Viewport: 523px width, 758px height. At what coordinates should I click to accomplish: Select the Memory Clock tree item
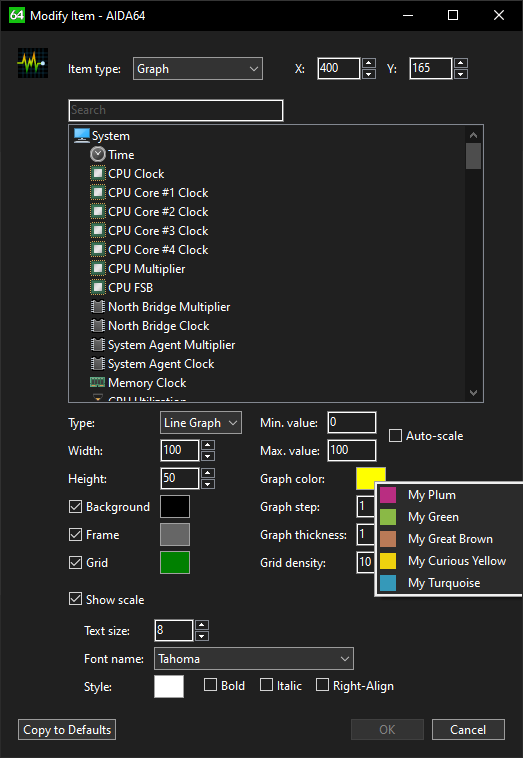coord(147,383)
